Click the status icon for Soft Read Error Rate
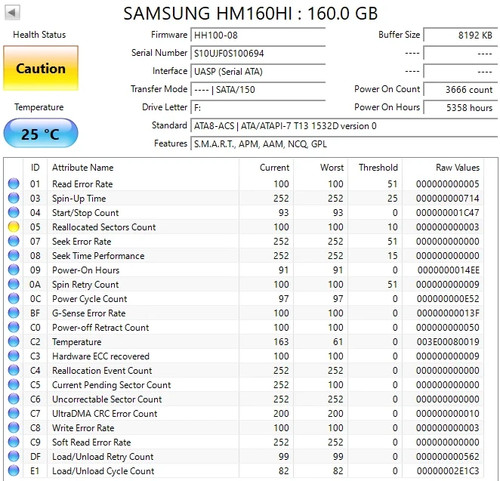Screen dimensions: 500x481 (x=14, y=442)
